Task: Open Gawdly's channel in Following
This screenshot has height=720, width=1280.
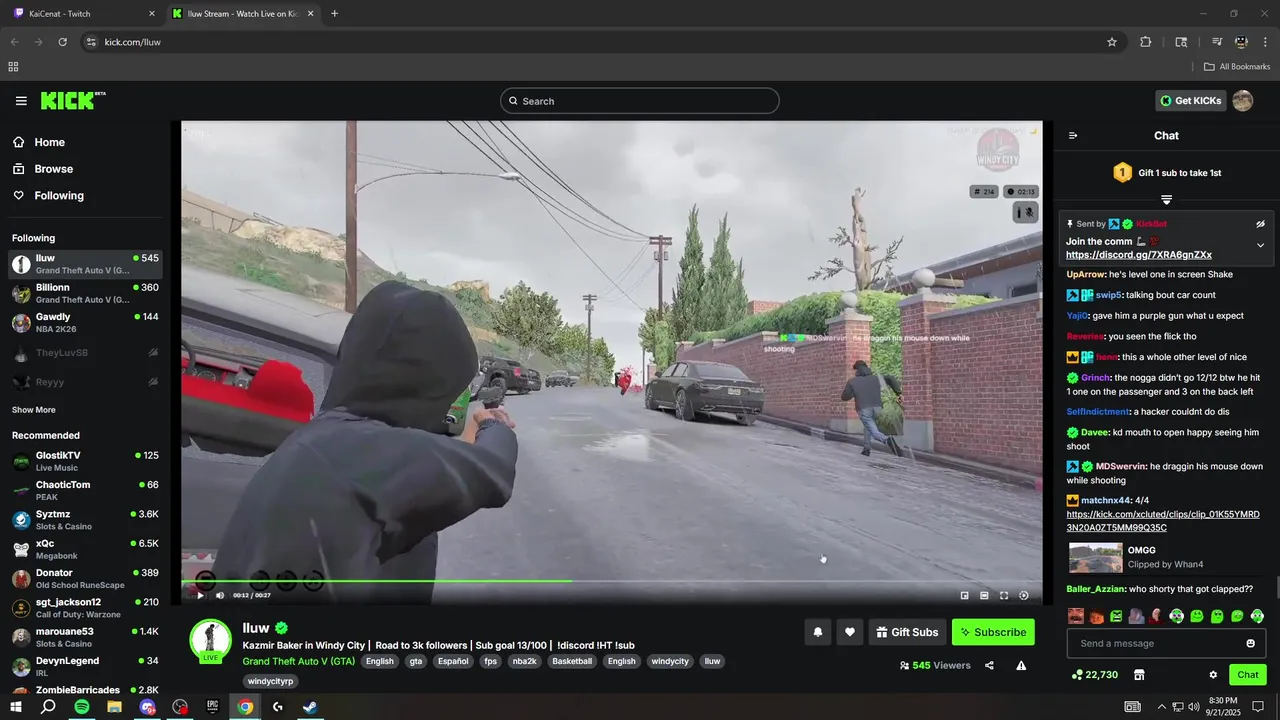Action: [86, 323]
